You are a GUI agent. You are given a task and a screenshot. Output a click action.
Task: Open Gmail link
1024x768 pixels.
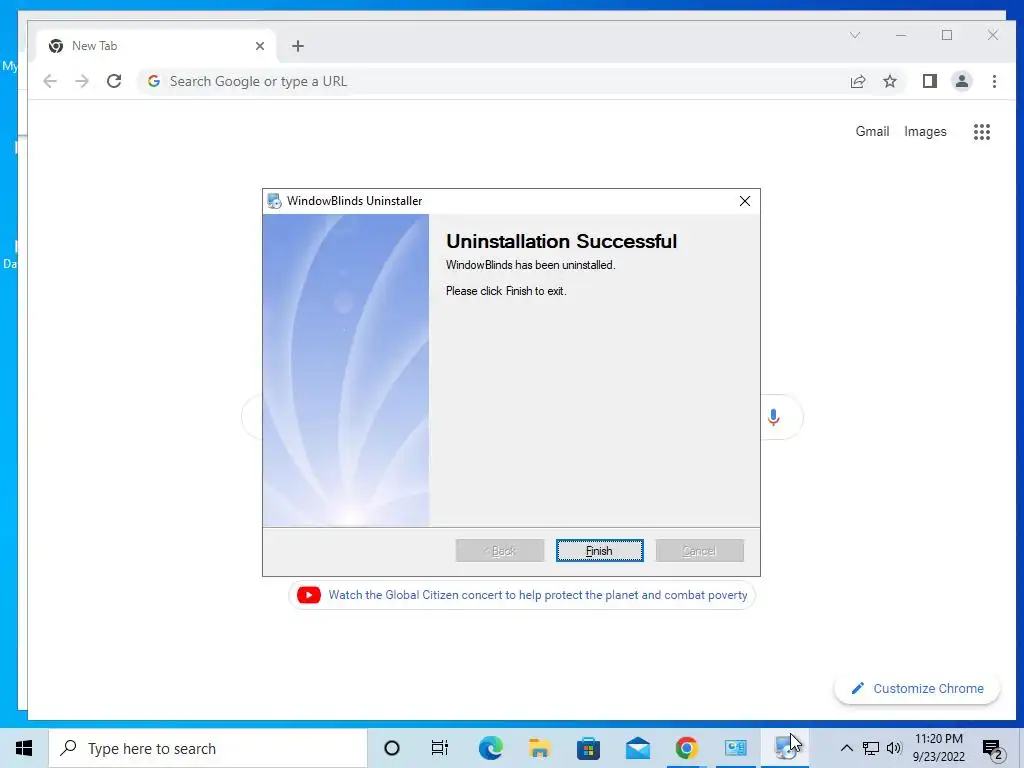(872, 131)
